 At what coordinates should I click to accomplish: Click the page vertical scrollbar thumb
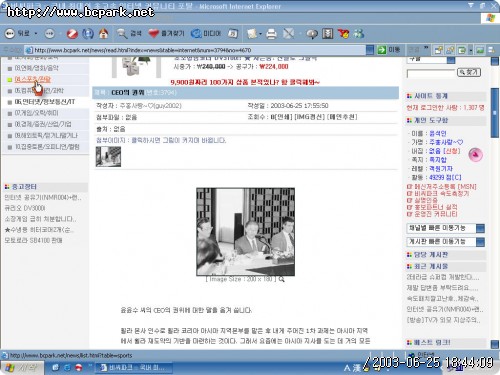[495, 113]
